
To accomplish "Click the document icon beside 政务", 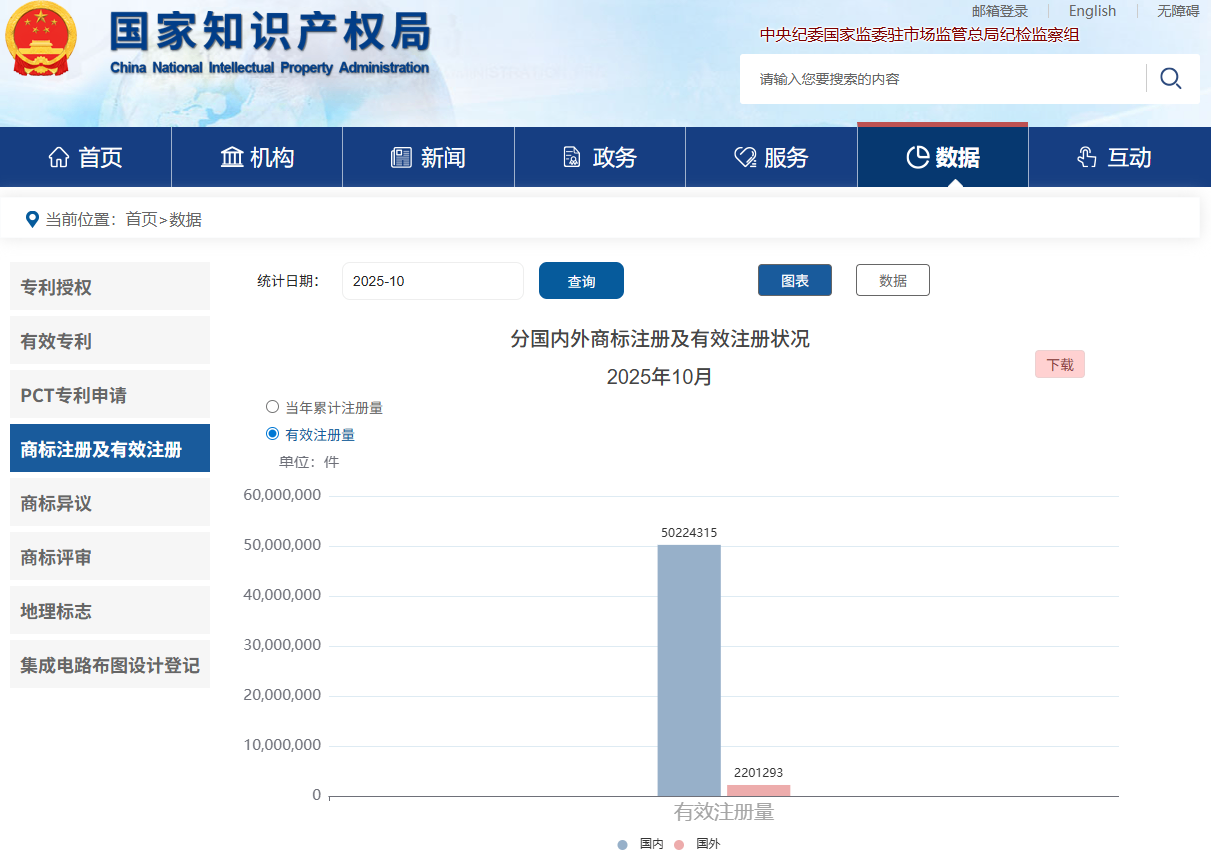I will pyautogui.click(x=572, y=157).
